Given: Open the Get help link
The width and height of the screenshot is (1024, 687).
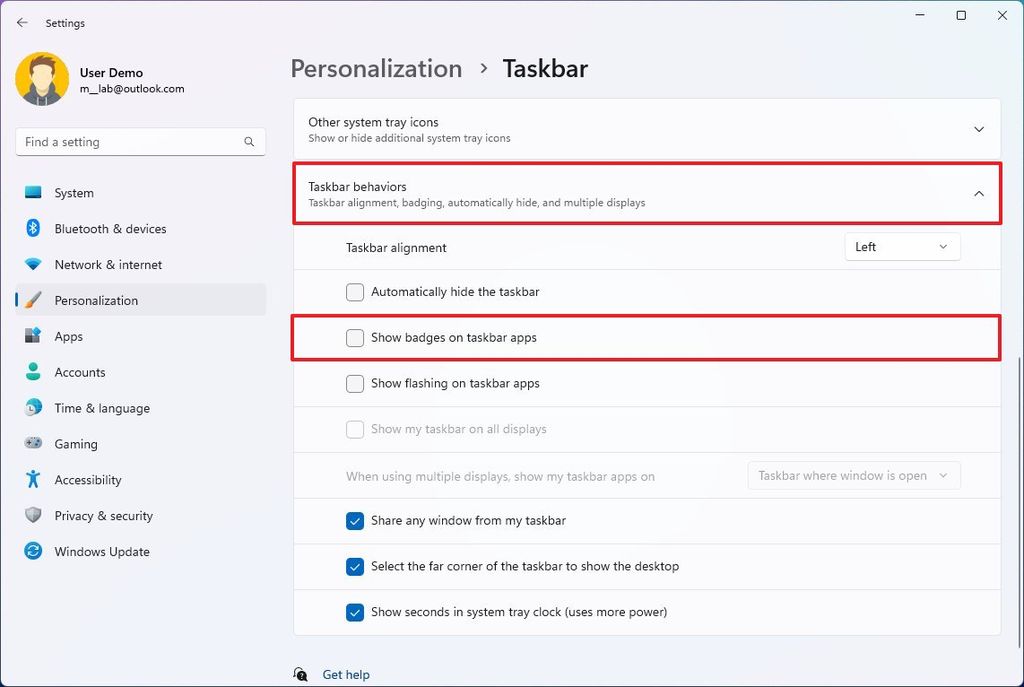Looking at the screenshot, I should point(345,674).
